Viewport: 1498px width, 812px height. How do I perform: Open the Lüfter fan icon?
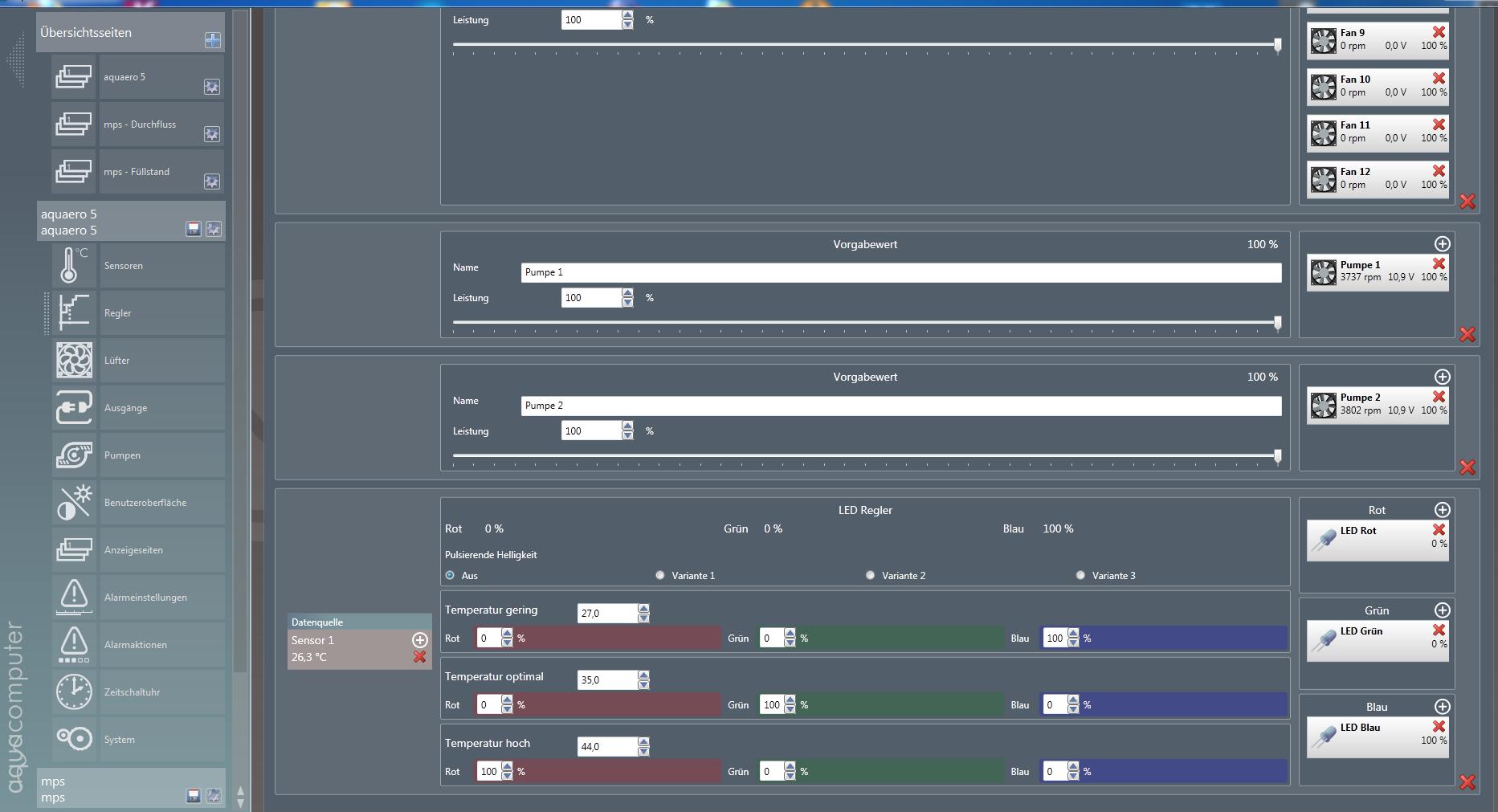pos(74,361)
